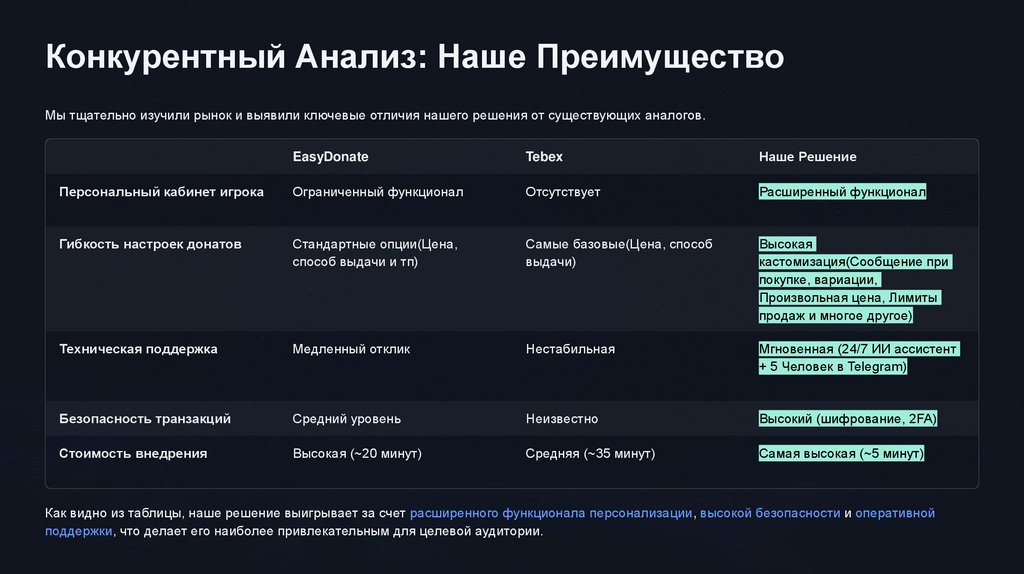Click row label 'Гибкость настроек донатов'
This screenshot has width=1024, height=574.
150,244
